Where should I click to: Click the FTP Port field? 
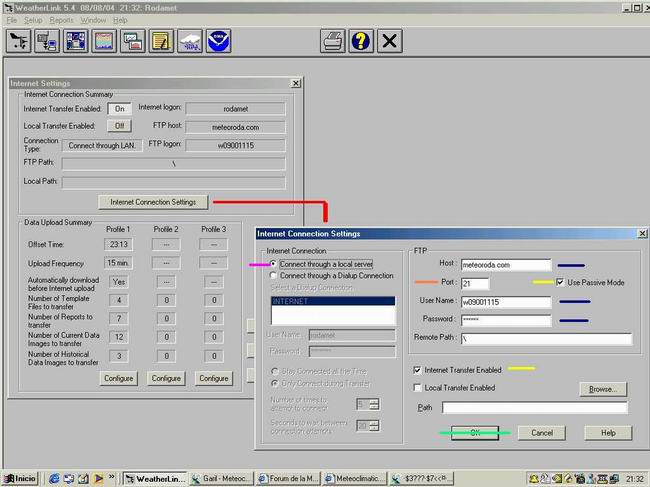(475, 284)
